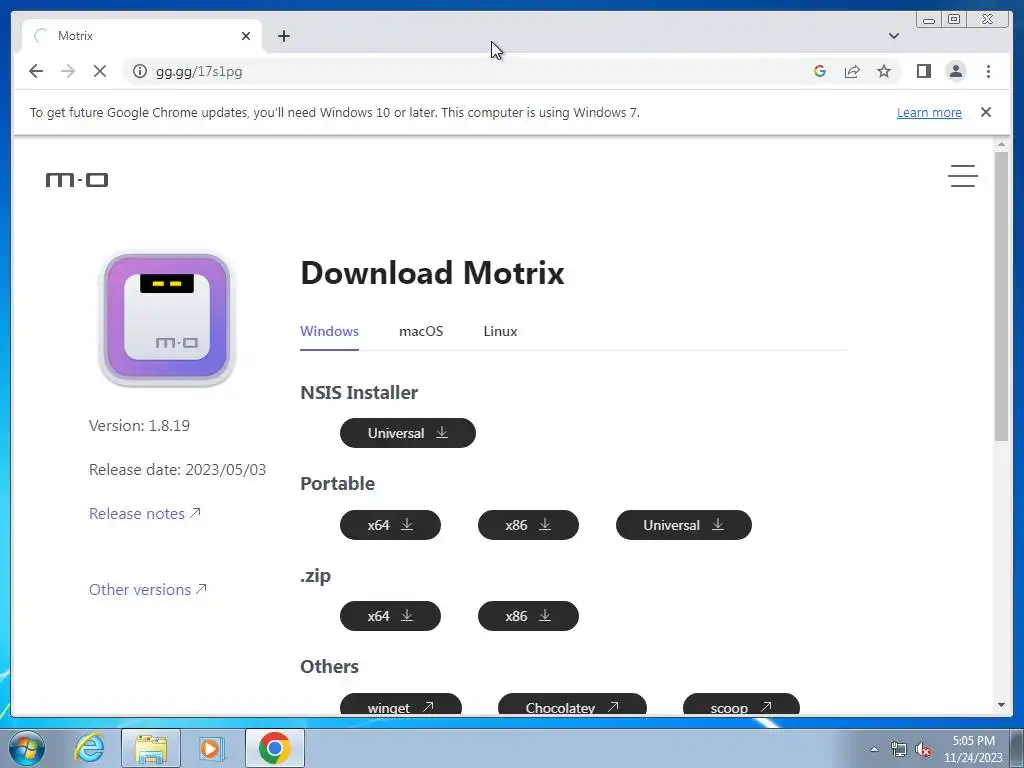
Task: Bookmark this tab with the star
Action: click(884, 71)
